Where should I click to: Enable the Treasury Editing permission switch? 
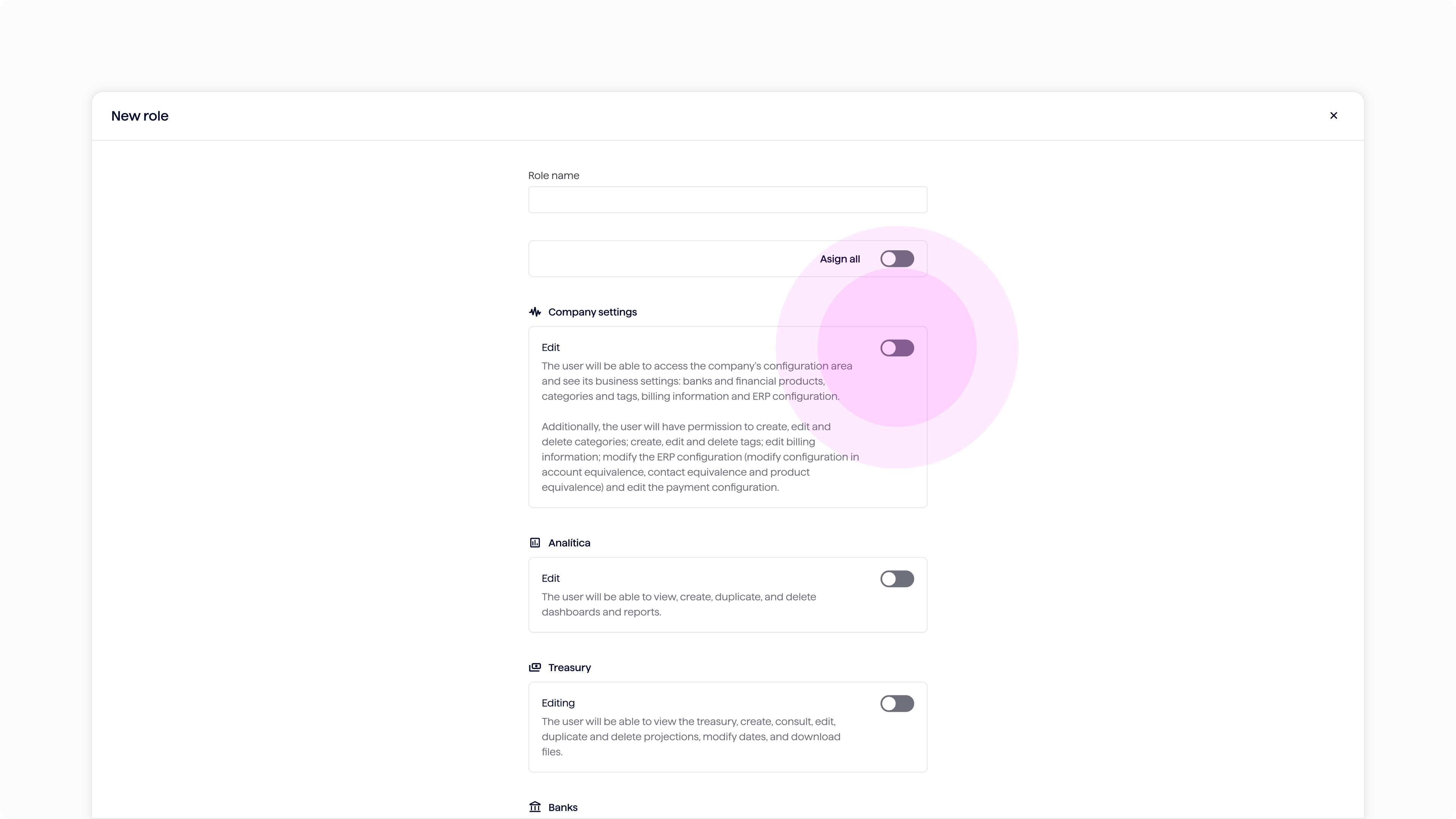coord(897,704)
